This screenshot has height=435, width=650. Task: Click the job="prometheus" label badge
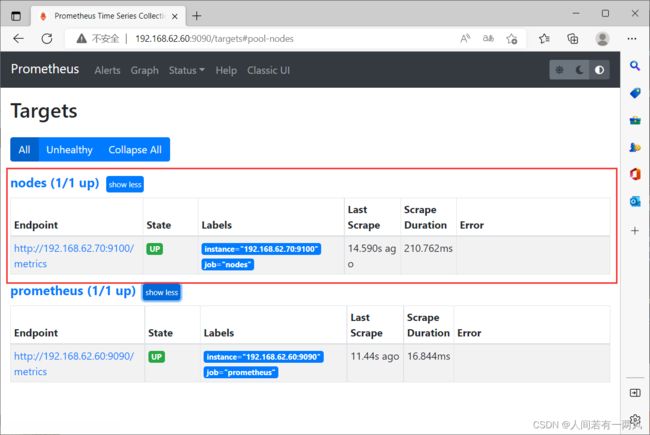click(241, 372)
